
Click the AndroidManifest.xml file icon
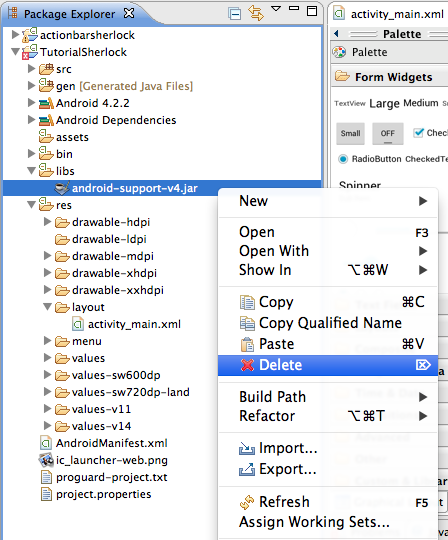point(46,443)
